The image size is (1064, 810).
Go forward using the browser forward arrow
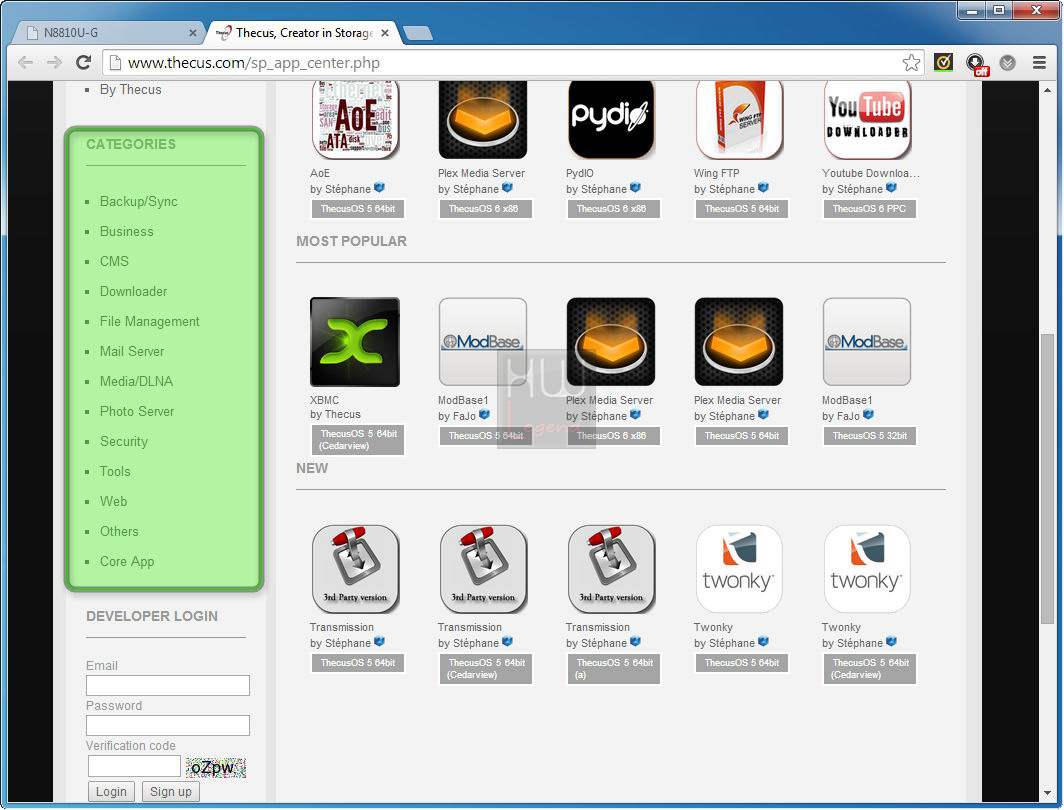pyautogui.click(x=54, y=63)
